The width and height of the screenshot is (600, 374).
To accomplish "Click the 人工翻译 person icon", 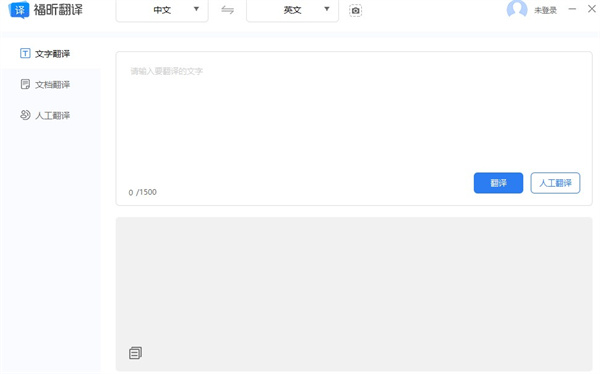I will click(25, 115).
